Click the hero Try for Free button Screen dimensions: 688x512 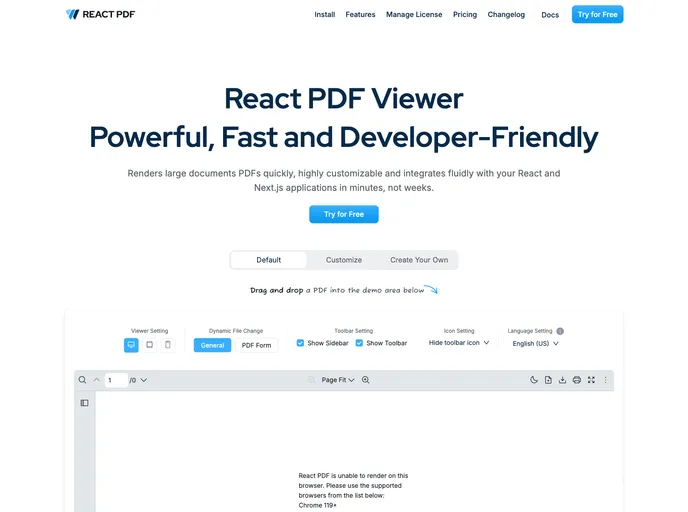(344, 214)
